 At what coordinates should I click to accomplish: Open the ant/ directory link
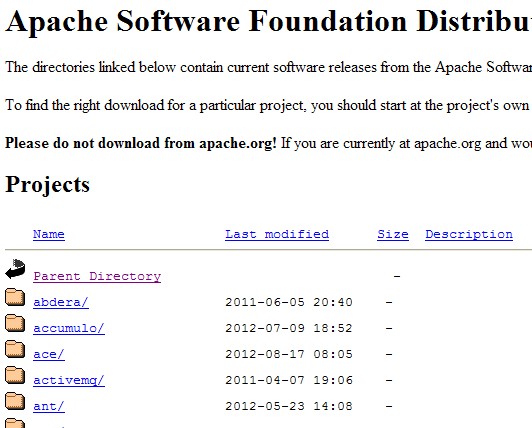[x=49, y=406]
